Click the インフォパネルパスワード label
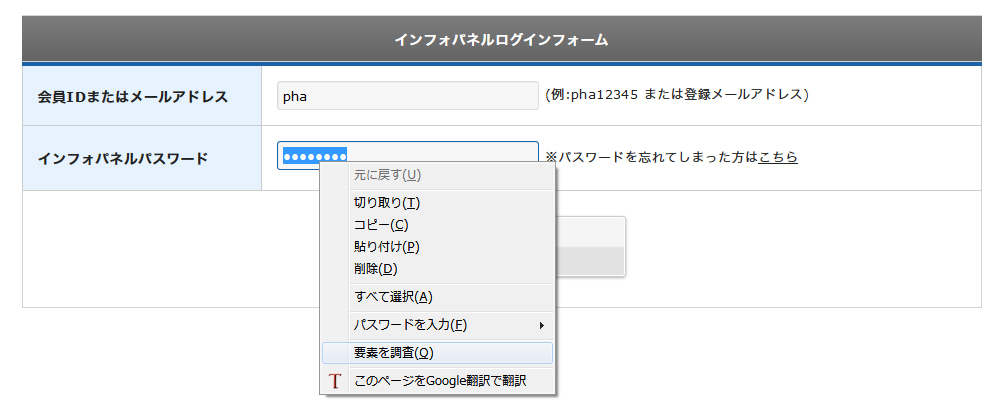Viewport: 1000px width, 400px height. 123,158
